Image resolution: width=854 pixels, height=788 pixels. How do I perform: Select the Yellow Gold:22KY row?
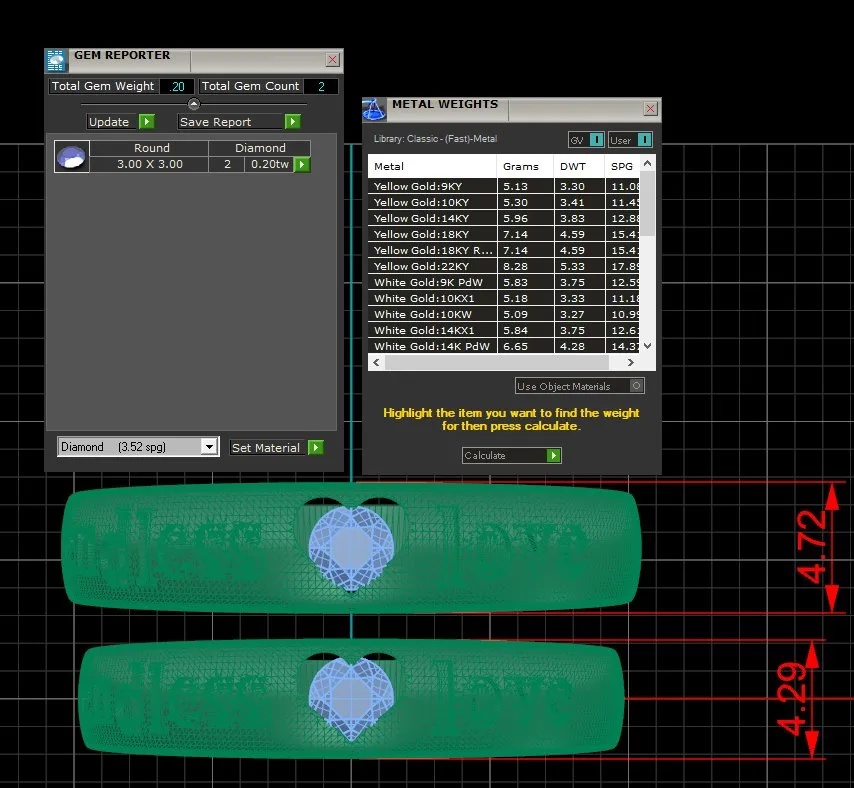504,266
